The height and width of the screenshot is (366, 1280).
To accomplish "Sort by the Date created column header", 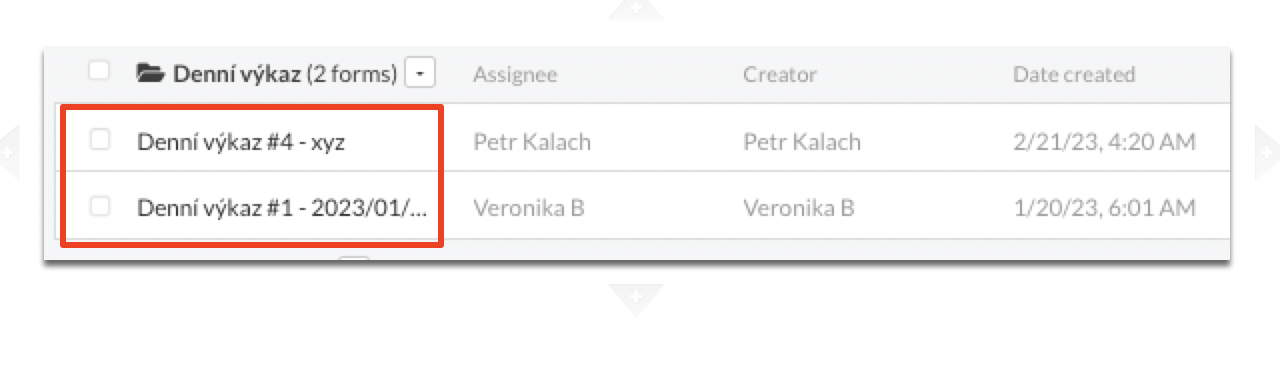I will point(1074,74).
